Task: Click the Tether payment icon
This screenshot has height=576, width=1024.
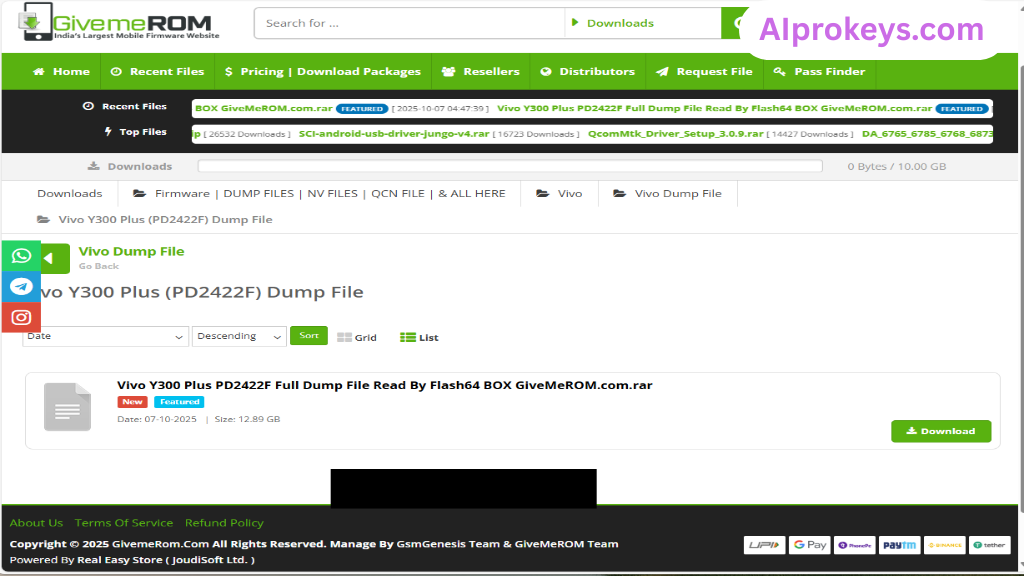Action: click(x=989, y=545)
